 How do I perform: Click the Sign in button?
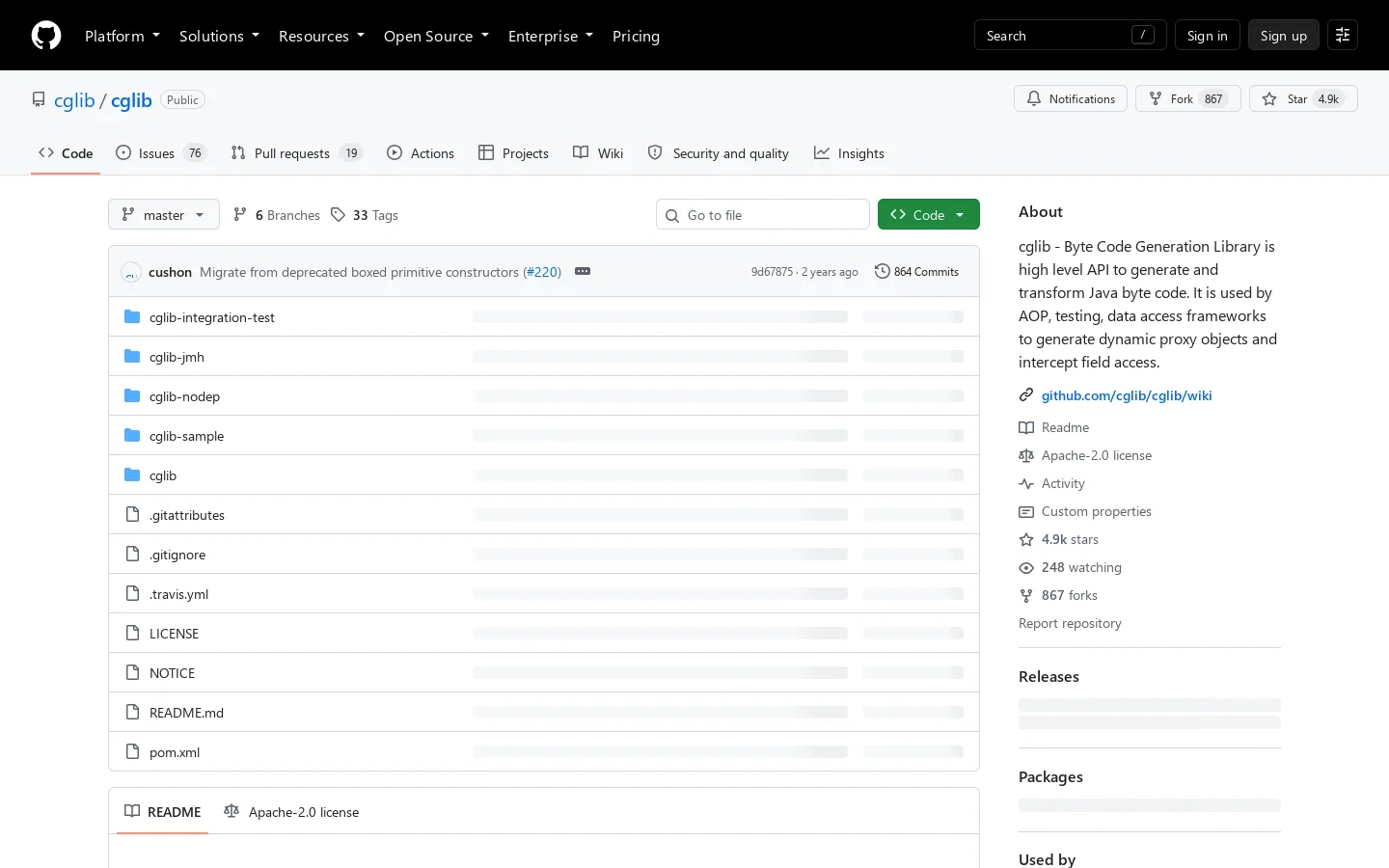click(1208, 36)
